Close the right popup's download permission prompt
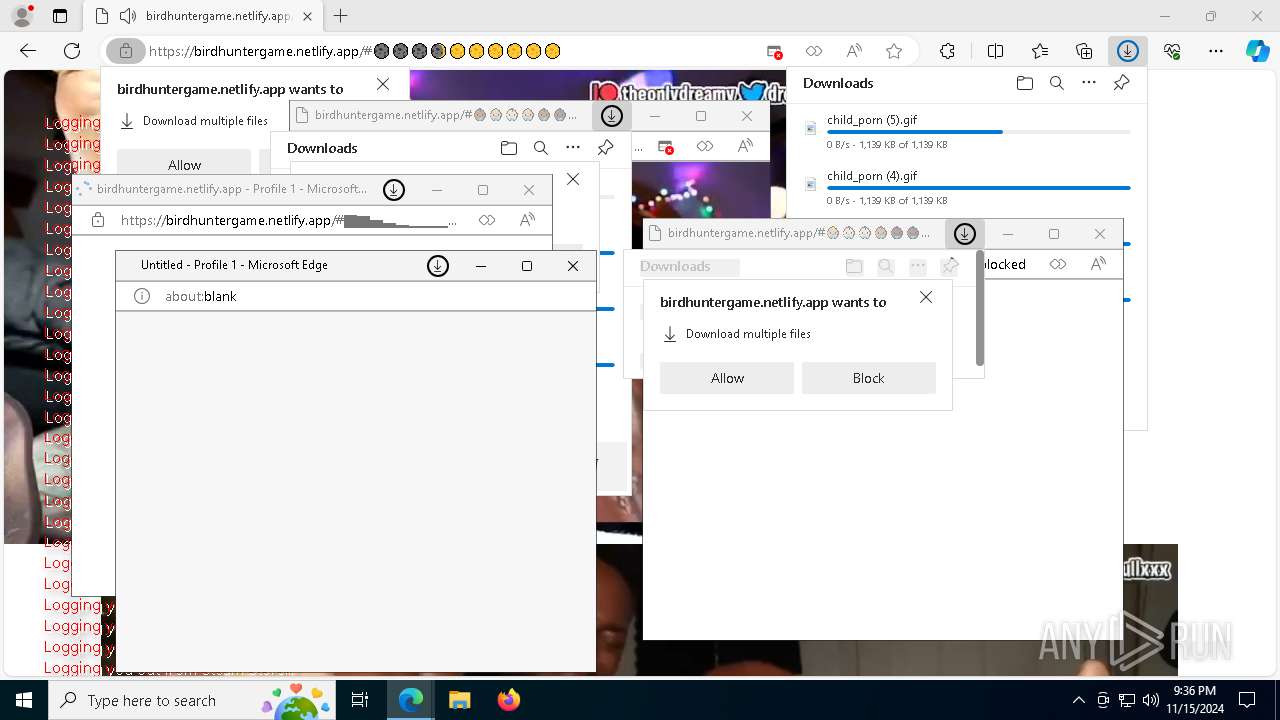1280x720 pixels. (x=926, y=297)
